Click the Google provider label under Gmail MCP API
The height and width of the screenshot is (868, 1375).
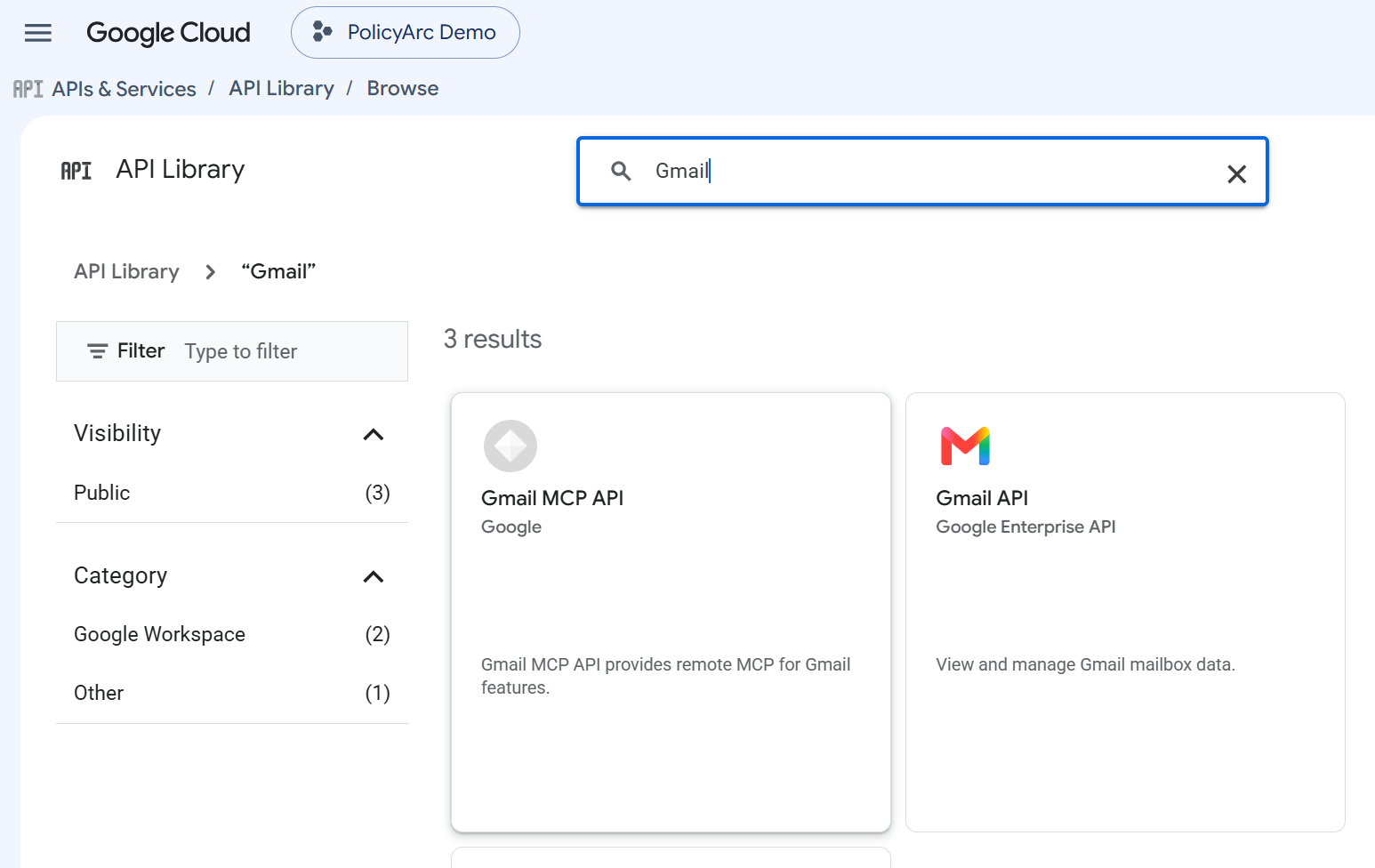(x=511, y=526)
